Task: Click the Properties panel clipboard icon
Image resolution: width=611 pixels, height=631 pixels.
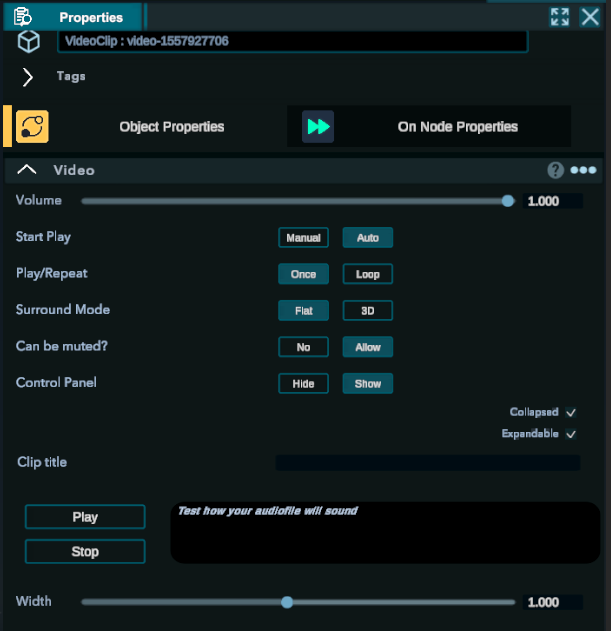Action: (x=23, y=17)
